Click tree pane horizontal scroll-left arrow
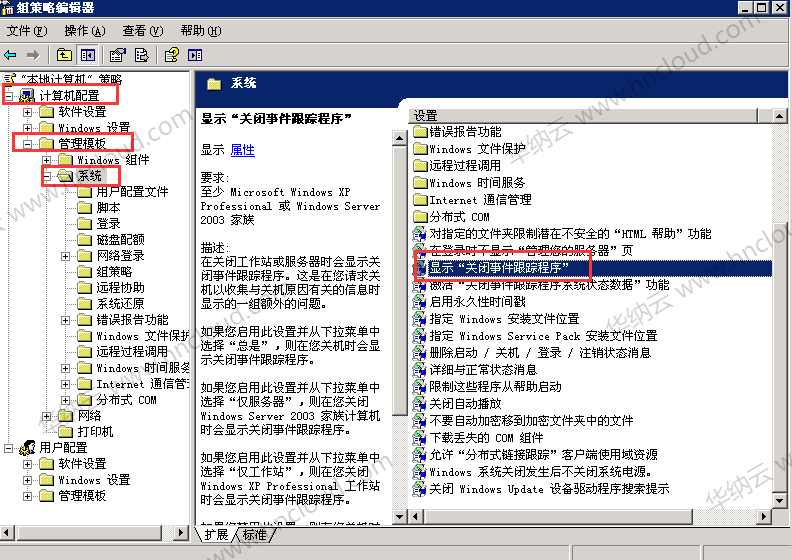 pos(7,532)
